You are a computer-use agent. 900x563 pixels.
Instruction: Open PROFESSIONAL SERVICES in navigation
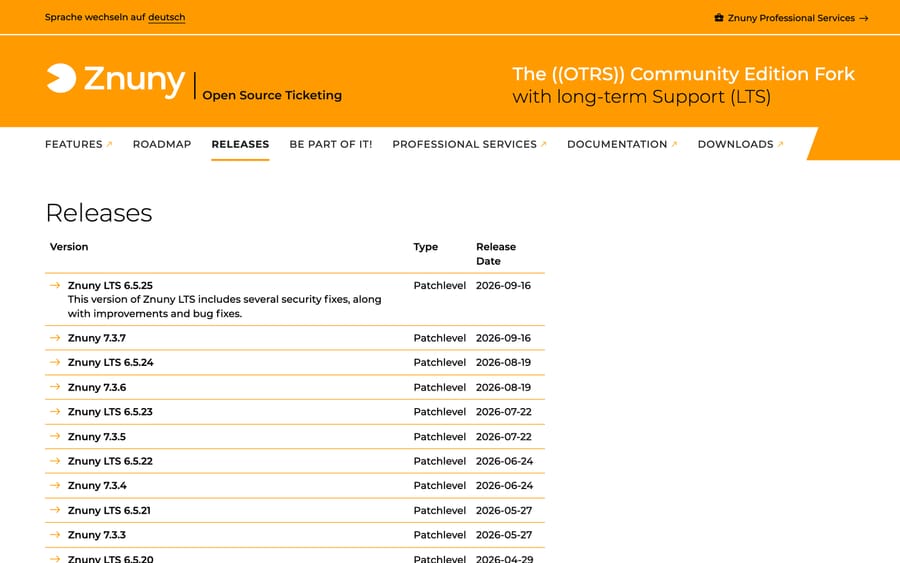[464, 144]
